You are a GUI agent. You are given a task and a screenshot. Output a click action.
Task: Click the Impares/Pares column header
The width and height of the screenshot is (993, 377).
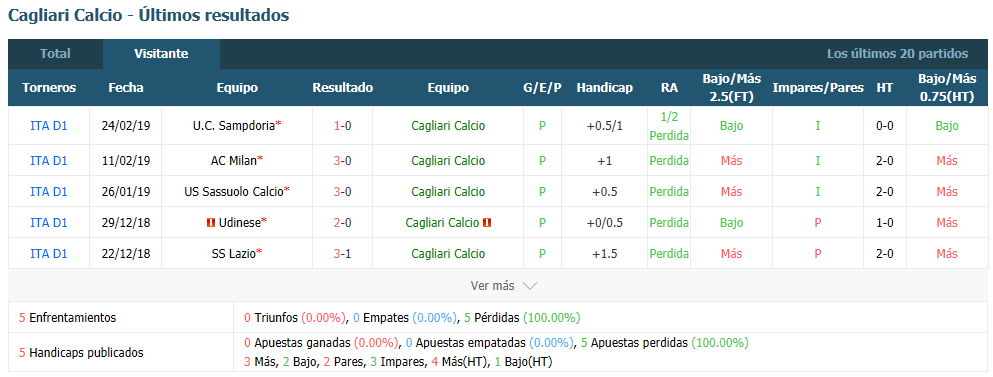[x=818, y=88]
